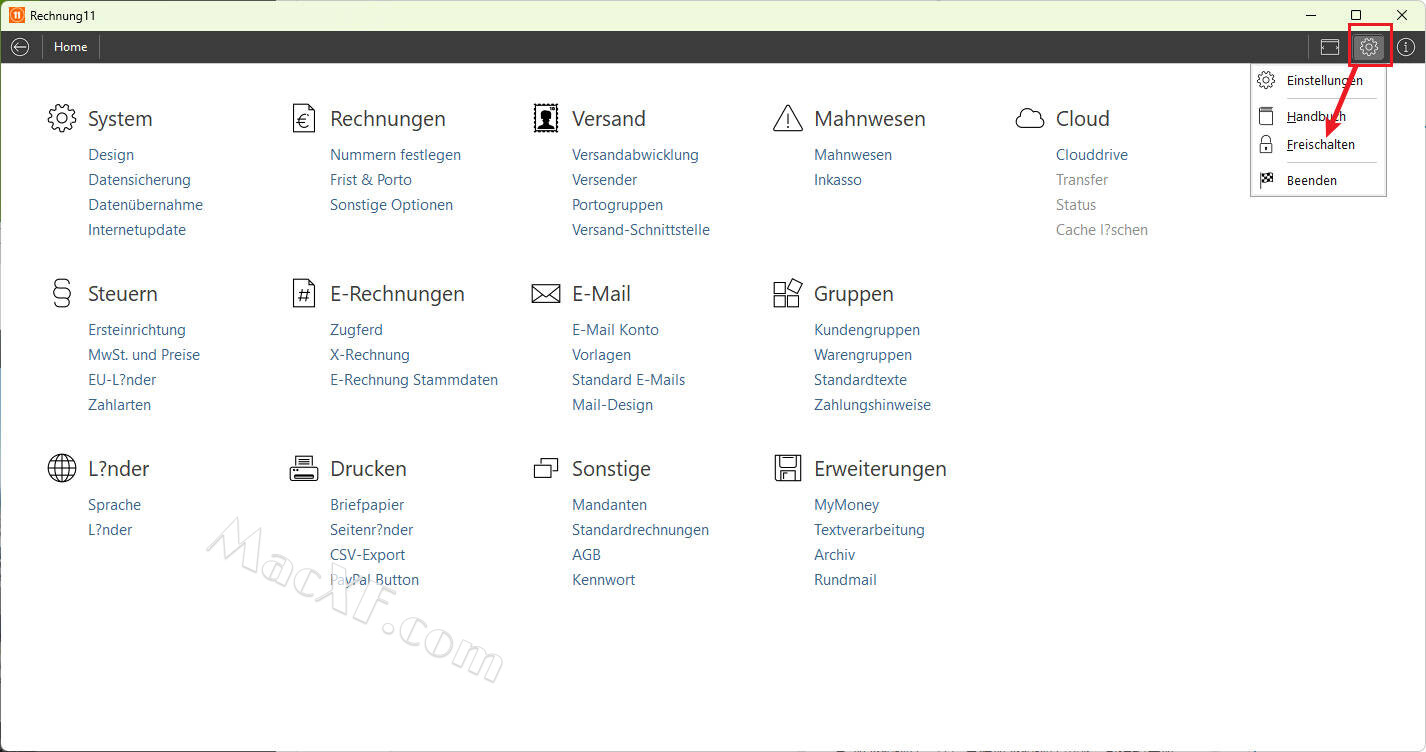Click the info icon in top bar

tap(1406, 47)
